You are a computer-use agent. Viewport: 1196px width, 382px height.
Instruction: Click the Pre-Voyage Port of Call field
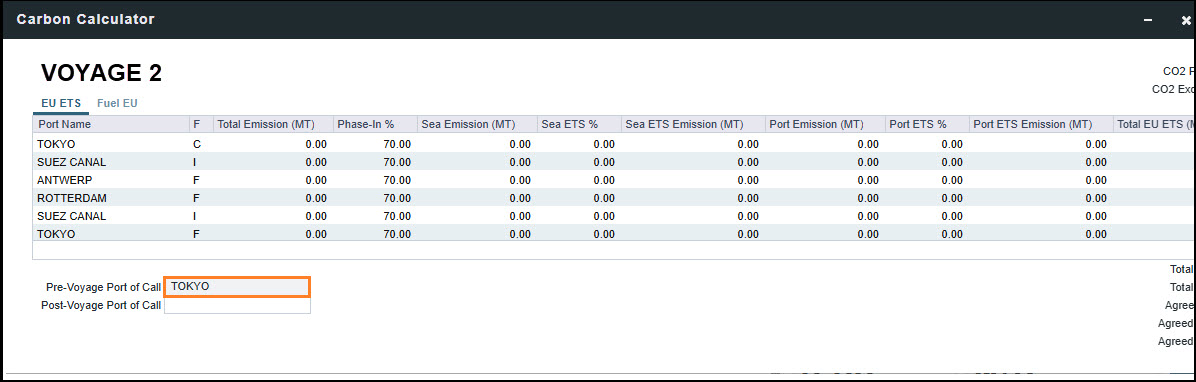point(237,287)
